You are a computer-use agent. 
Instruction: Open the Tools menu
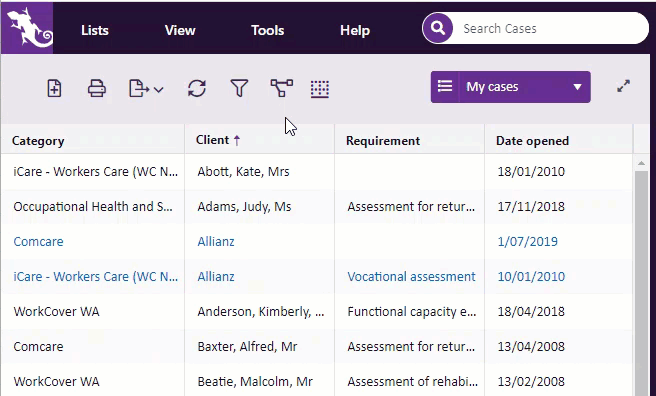click(x=267, y=30)
